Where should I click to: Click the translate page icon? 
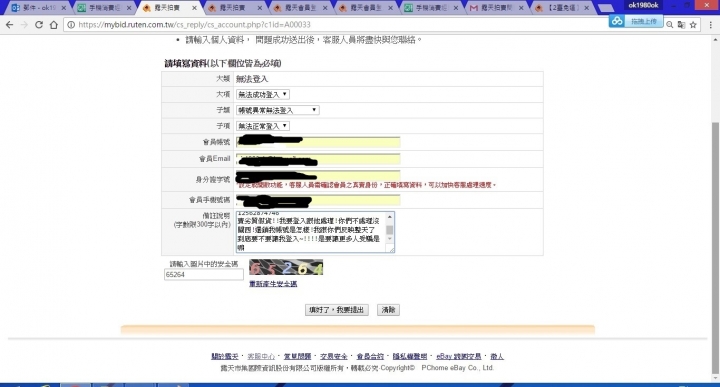(681, 25)
